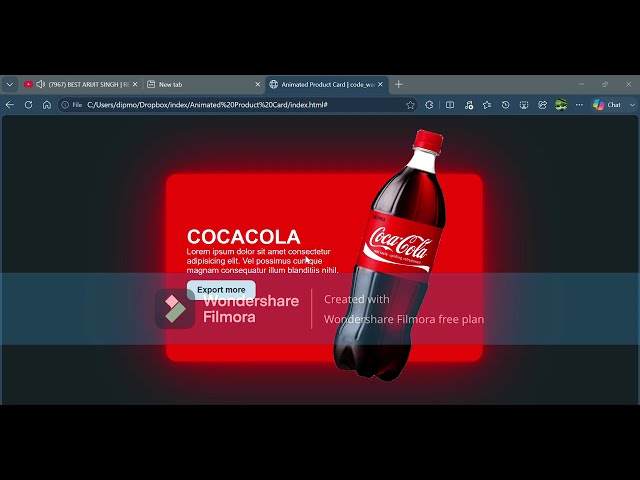Open the browser home page
Screen dimensions: 640x480
[47, 105]
